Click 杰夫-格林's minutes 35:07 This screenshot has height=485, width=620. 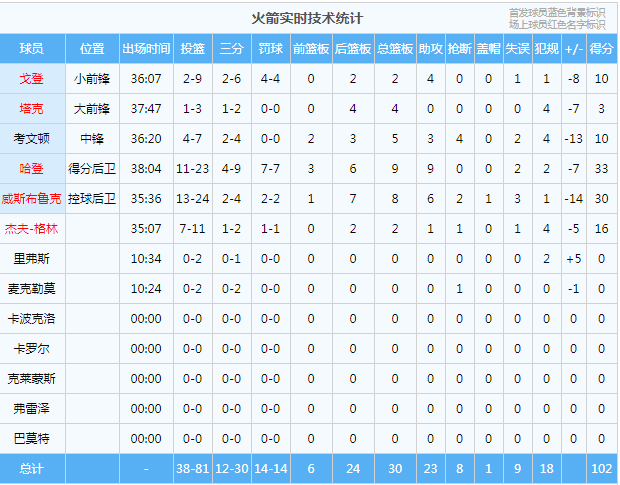[146, 228]
